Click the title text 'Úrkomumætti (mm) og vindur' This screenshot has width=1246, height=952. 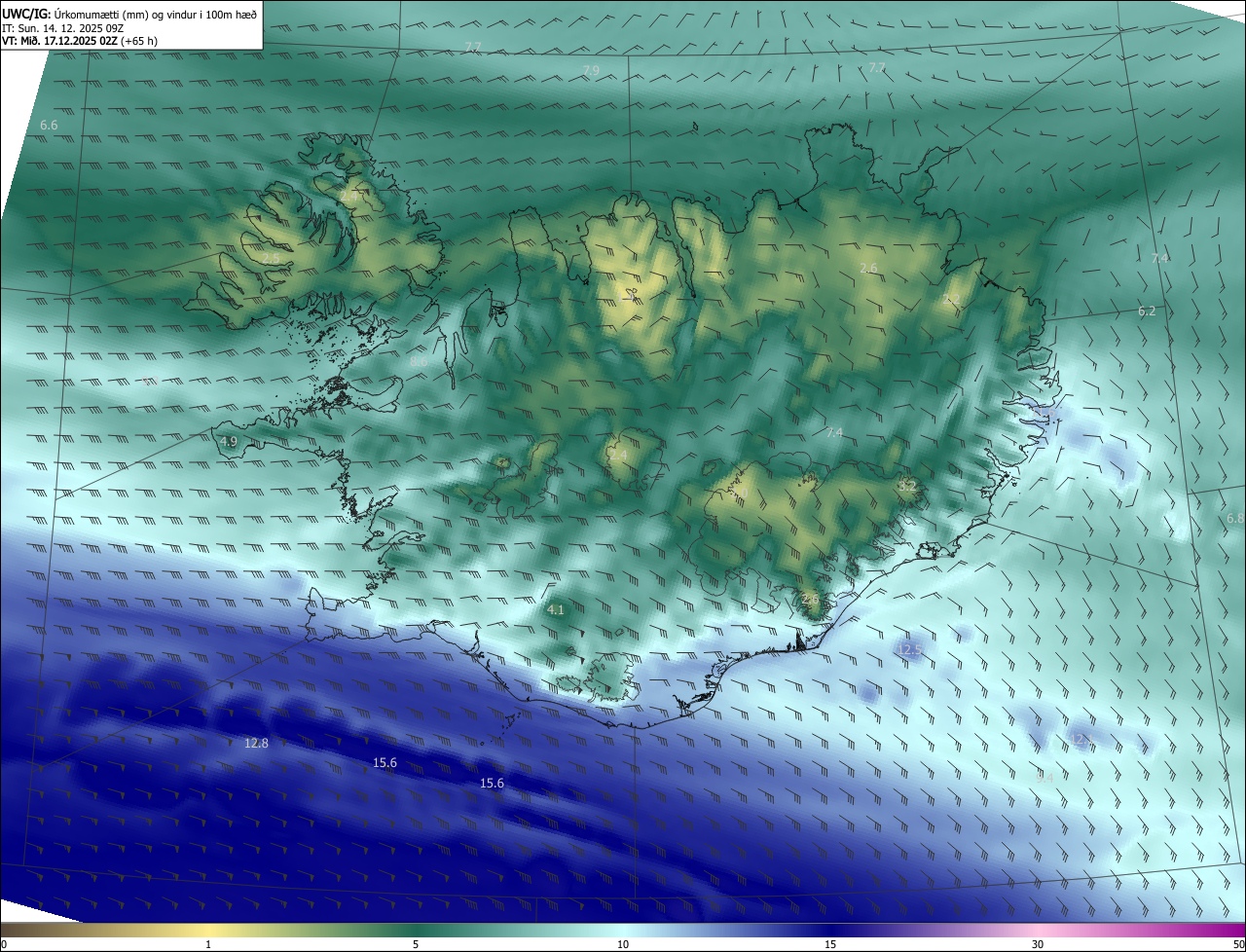(x=125, y=15)
